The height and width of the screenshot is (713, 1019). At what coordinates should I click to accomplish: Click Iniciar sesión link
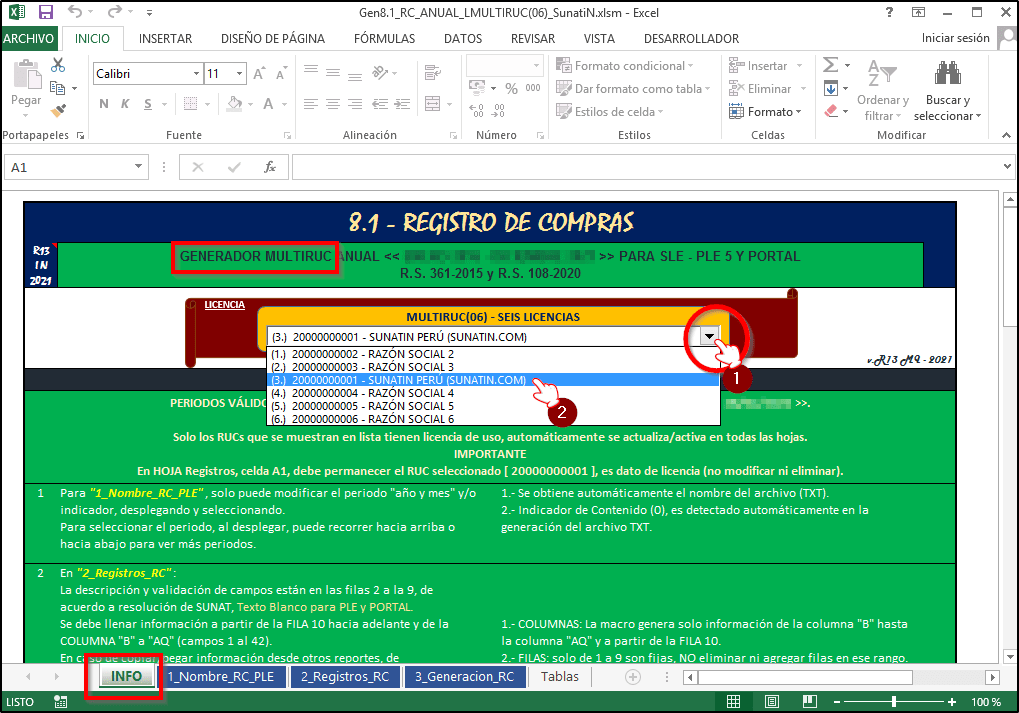[955, 39]
